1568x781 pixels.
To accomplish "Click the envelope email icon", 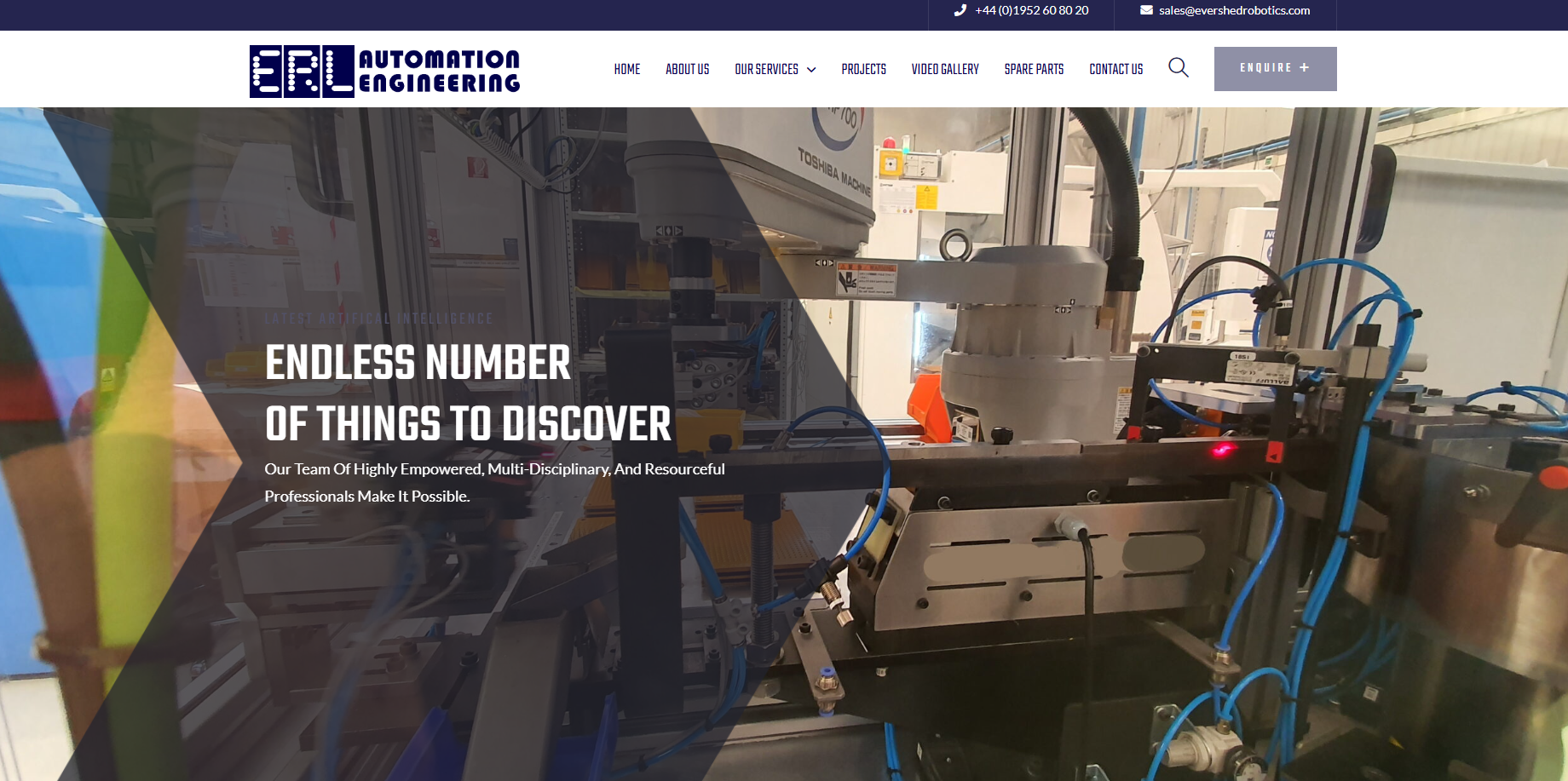I will tap(1146, 10).
